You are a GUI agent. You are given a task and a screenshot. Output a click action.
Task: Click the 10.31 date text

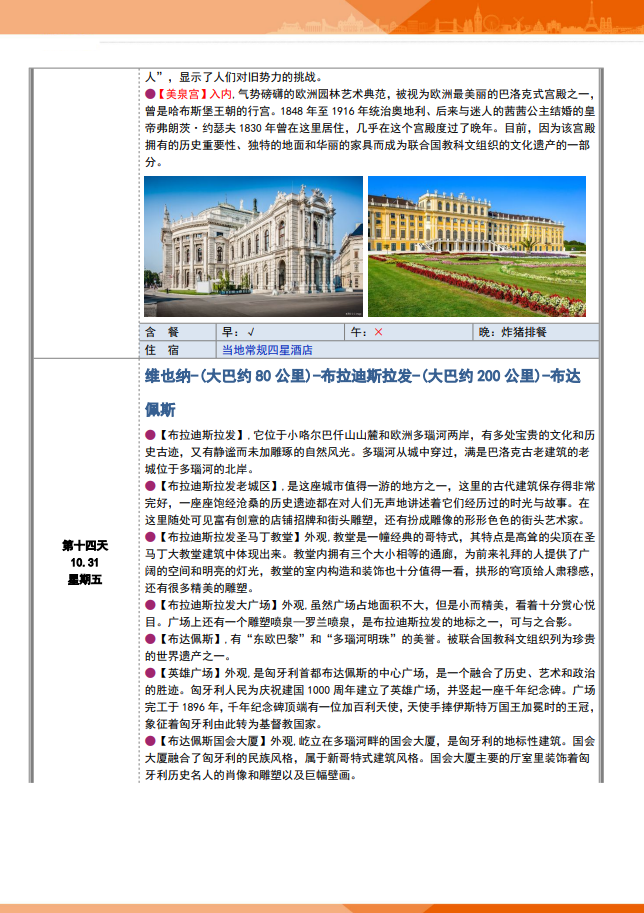click(x=85, y=562)
